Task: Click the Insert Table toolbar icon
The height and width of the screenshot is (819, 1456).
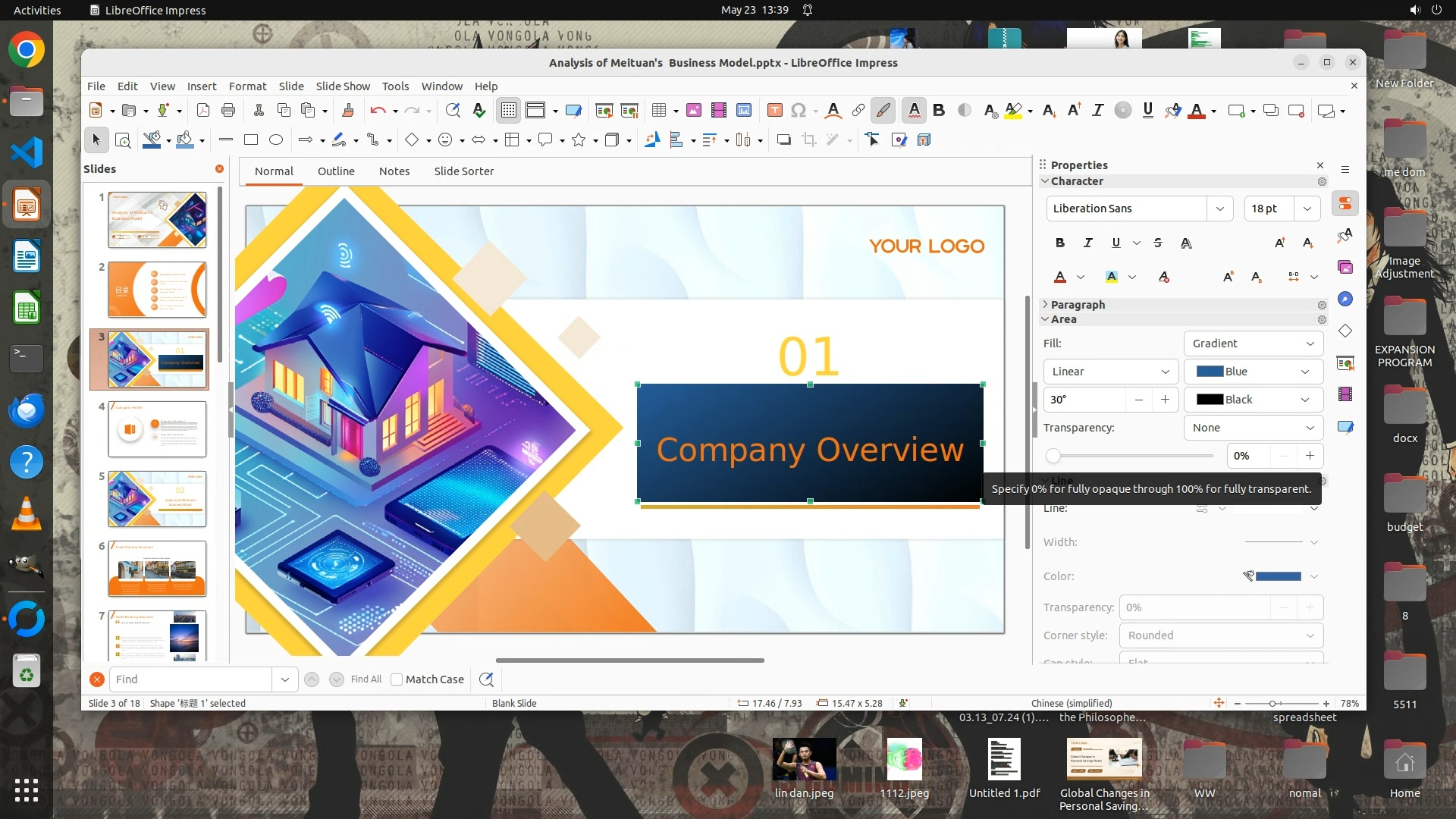Action: click(659, 111)
